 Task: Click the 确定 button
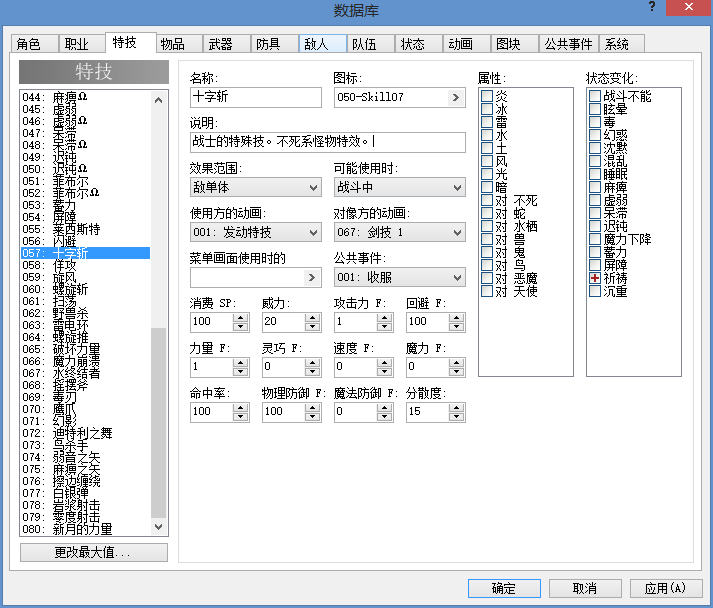click(x=504, y=588)
